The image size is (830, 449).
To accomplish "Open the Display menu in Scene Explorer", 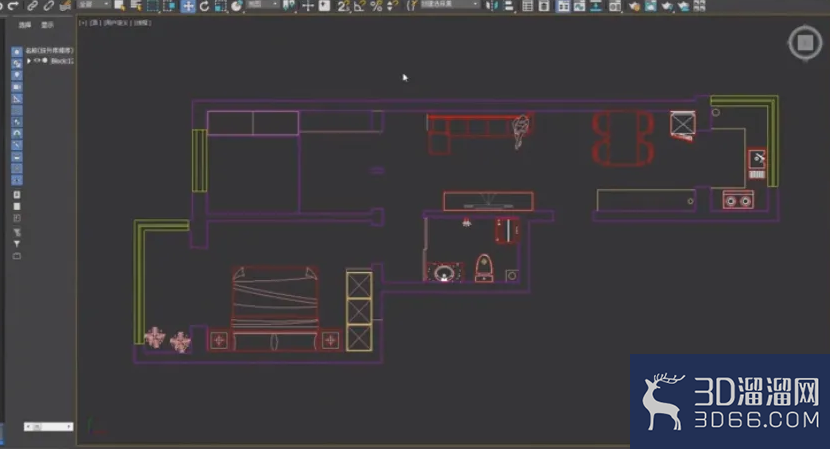I will pyautogui.click(x=48, y=25).
